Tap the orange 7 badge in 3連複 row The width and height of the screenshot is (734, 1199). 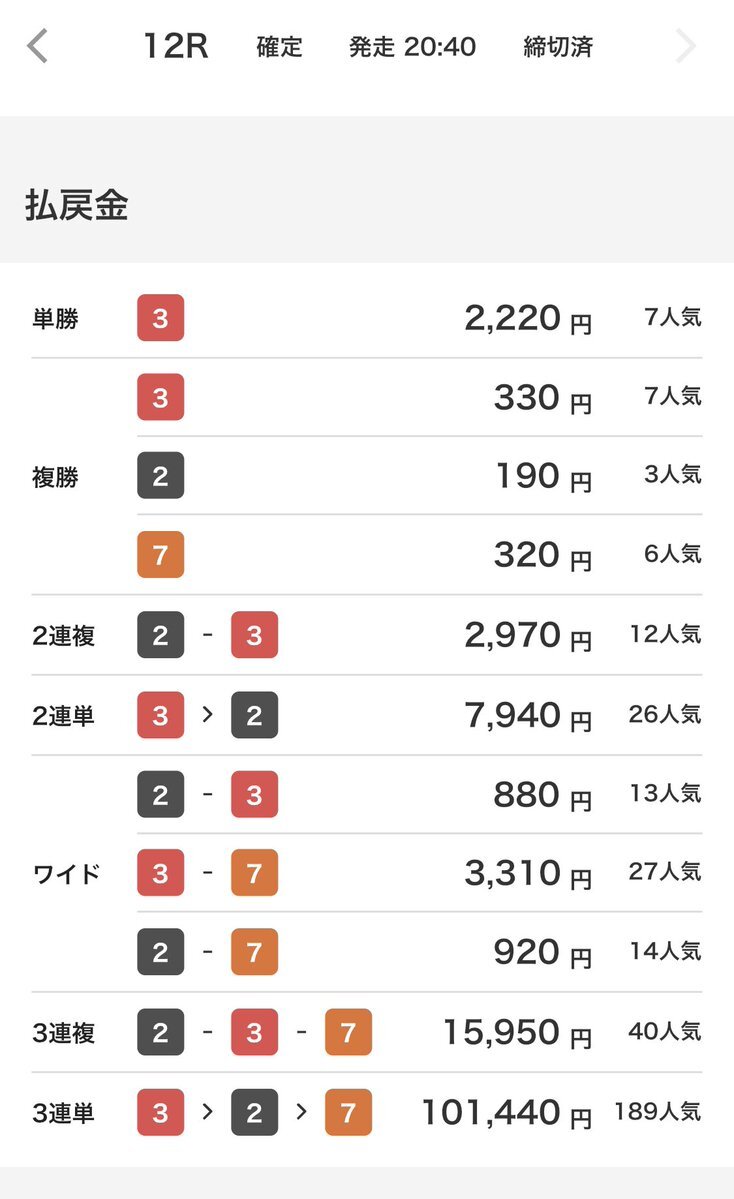[x=349, y=1032]
